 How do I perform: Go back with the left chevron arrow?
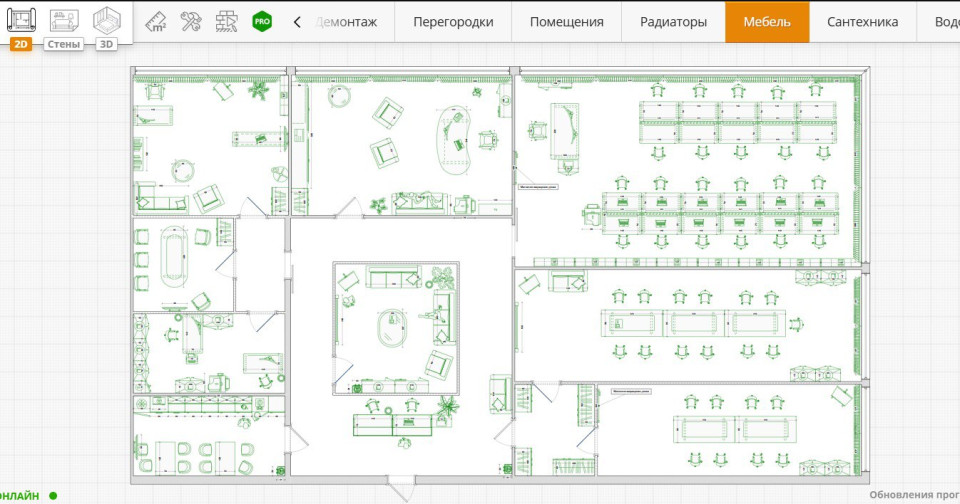(x=297, y=22)
